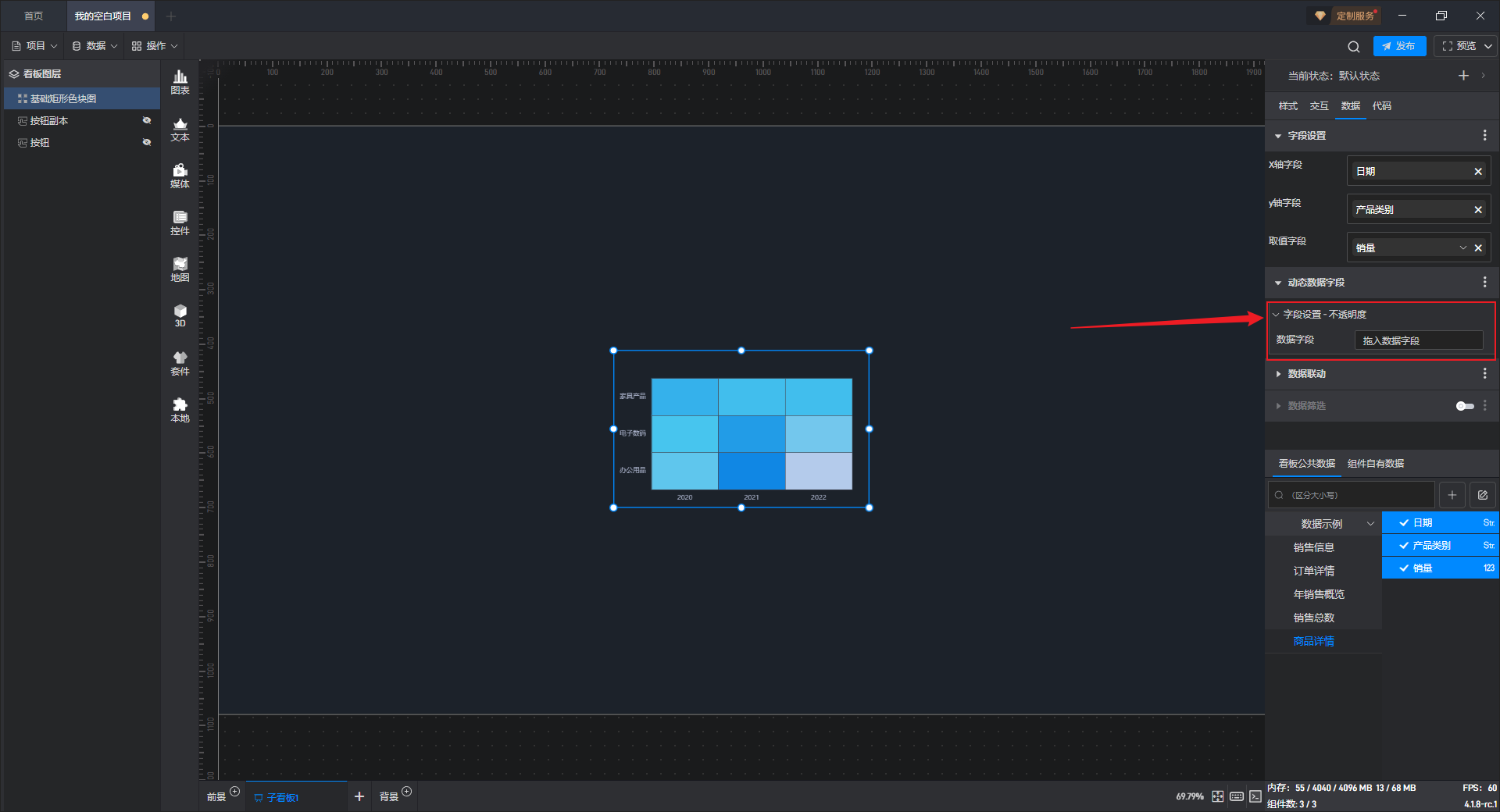Click the 拖入数据字段 input box
The image size is (1500, 812).
[x=1419, y=340]
